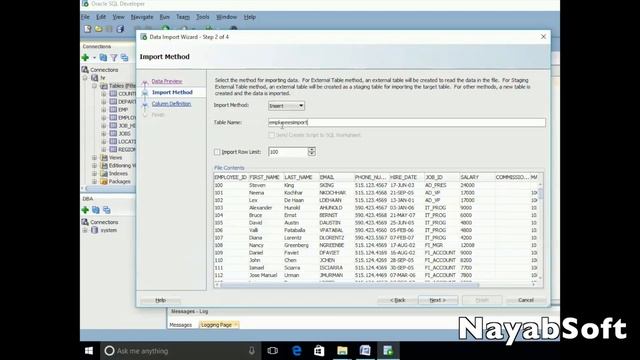Click the Save All icon in main toolbar
Image resolution: width=640 pixels, height=360 pixels.
[120, 29]
